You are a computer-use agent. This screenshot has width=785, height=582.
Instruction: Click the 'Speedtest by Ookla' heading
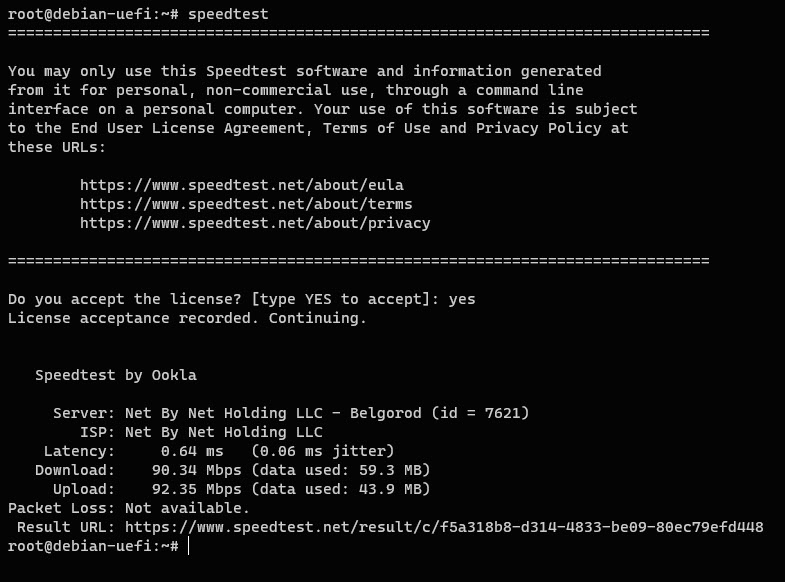pyautogui.click(x=116, y=375)
